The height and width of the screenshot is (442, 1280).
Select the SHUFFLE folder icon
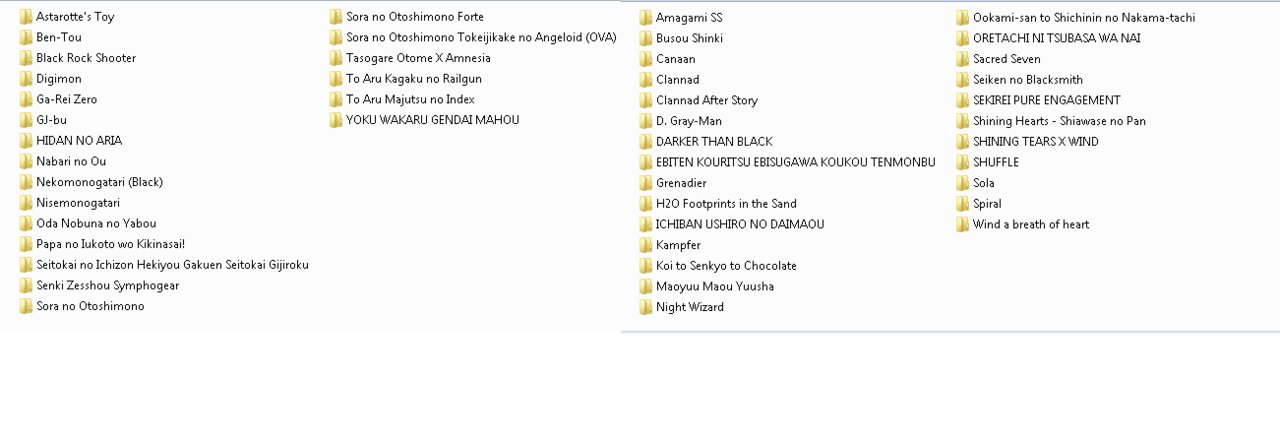pyautogui.click(x=963, y=162)
